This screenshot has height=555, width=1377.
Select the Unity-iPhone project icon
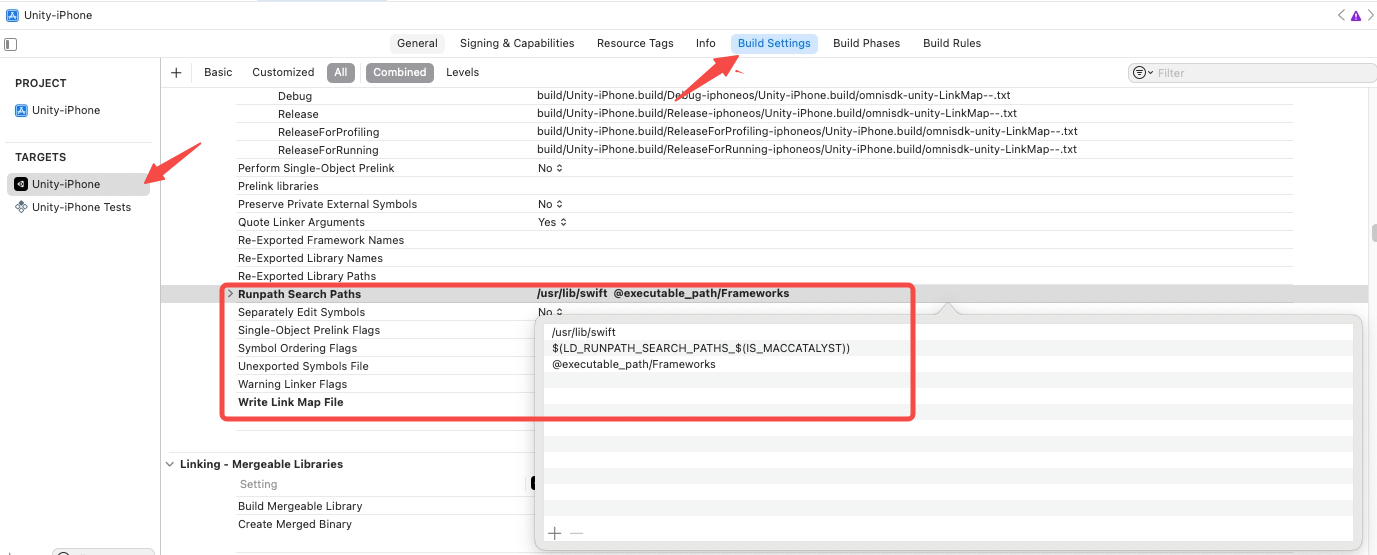[x=21, y=110]
